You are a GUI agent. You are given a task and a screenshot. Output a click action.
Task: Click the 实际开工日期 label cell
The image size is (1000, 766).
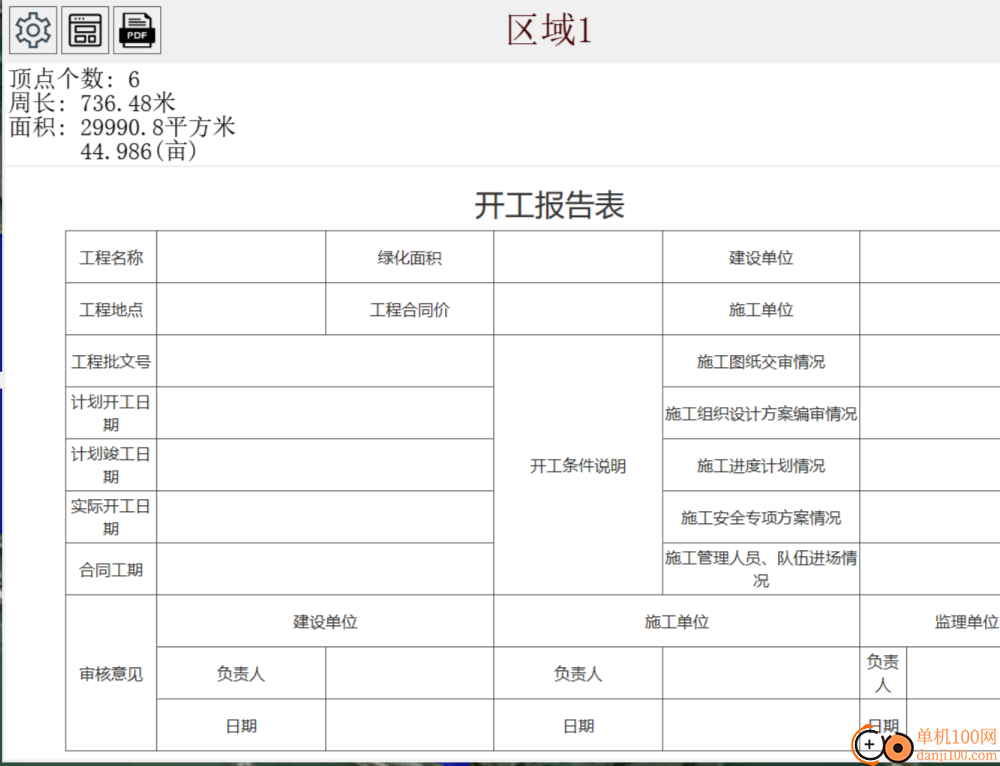(x=111, y=517)
